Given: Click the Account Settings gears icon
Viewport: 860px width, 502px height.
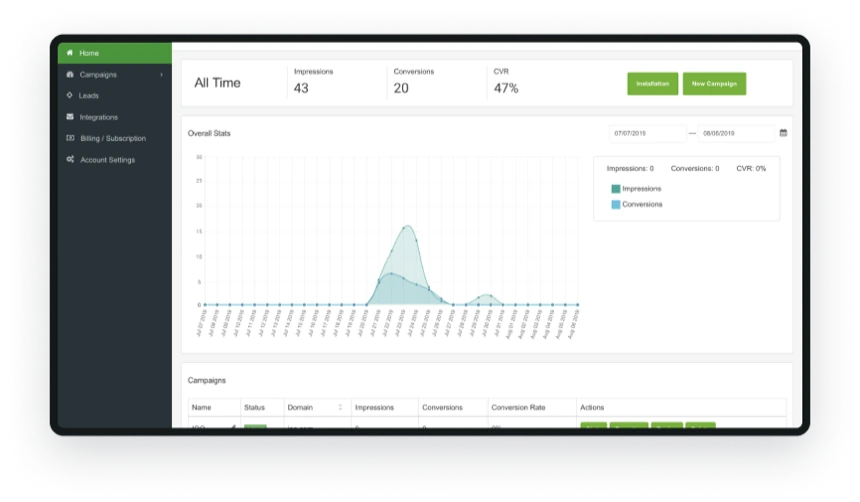Looking at the screenshot, I should [x=70, y=159].
